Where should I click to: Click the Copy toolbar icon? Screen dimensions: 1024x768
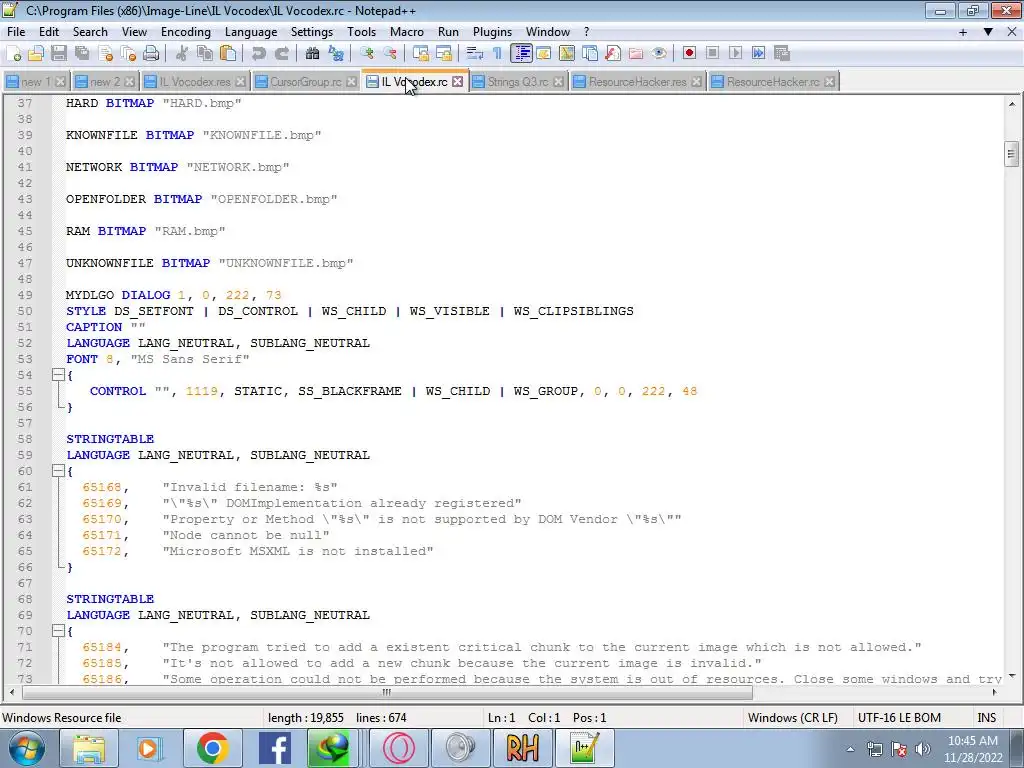pos(205,54)
